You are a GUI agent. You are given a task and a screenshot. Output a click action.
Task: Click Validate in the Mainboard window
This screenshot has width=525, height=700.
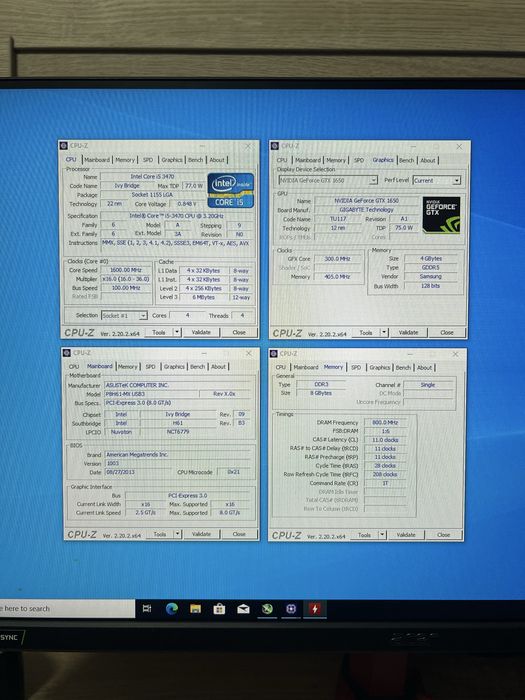[201, 534]
